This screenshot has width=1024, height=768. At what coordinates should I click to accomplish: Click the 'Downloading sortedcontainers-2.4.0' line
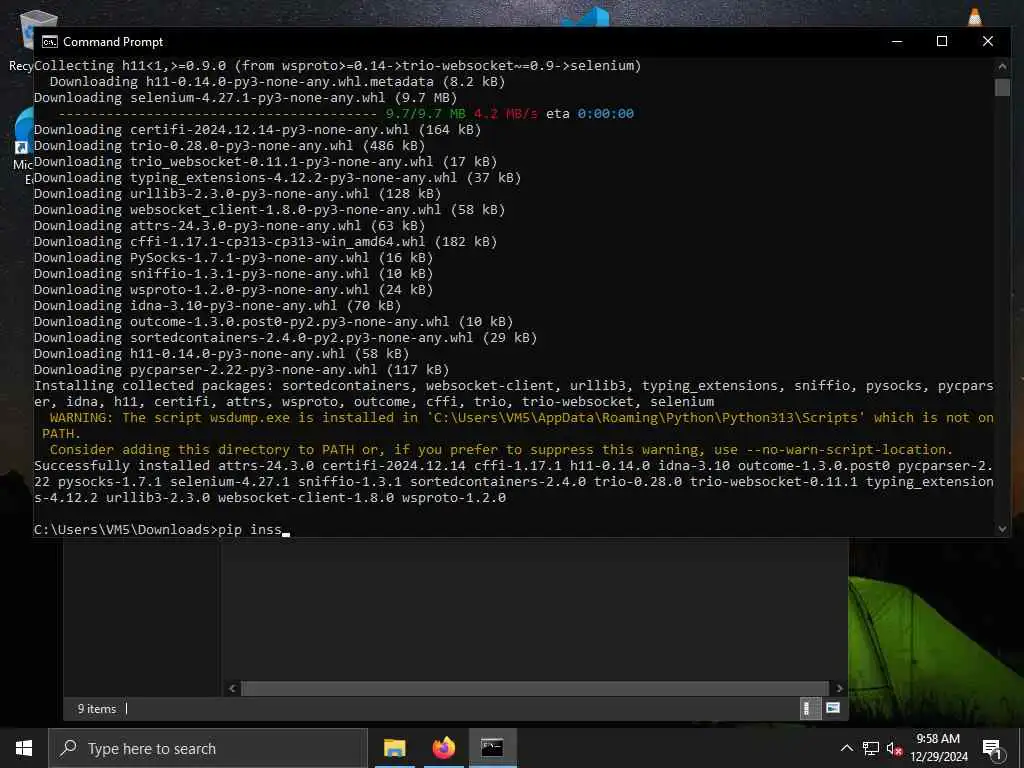[285, 338]
